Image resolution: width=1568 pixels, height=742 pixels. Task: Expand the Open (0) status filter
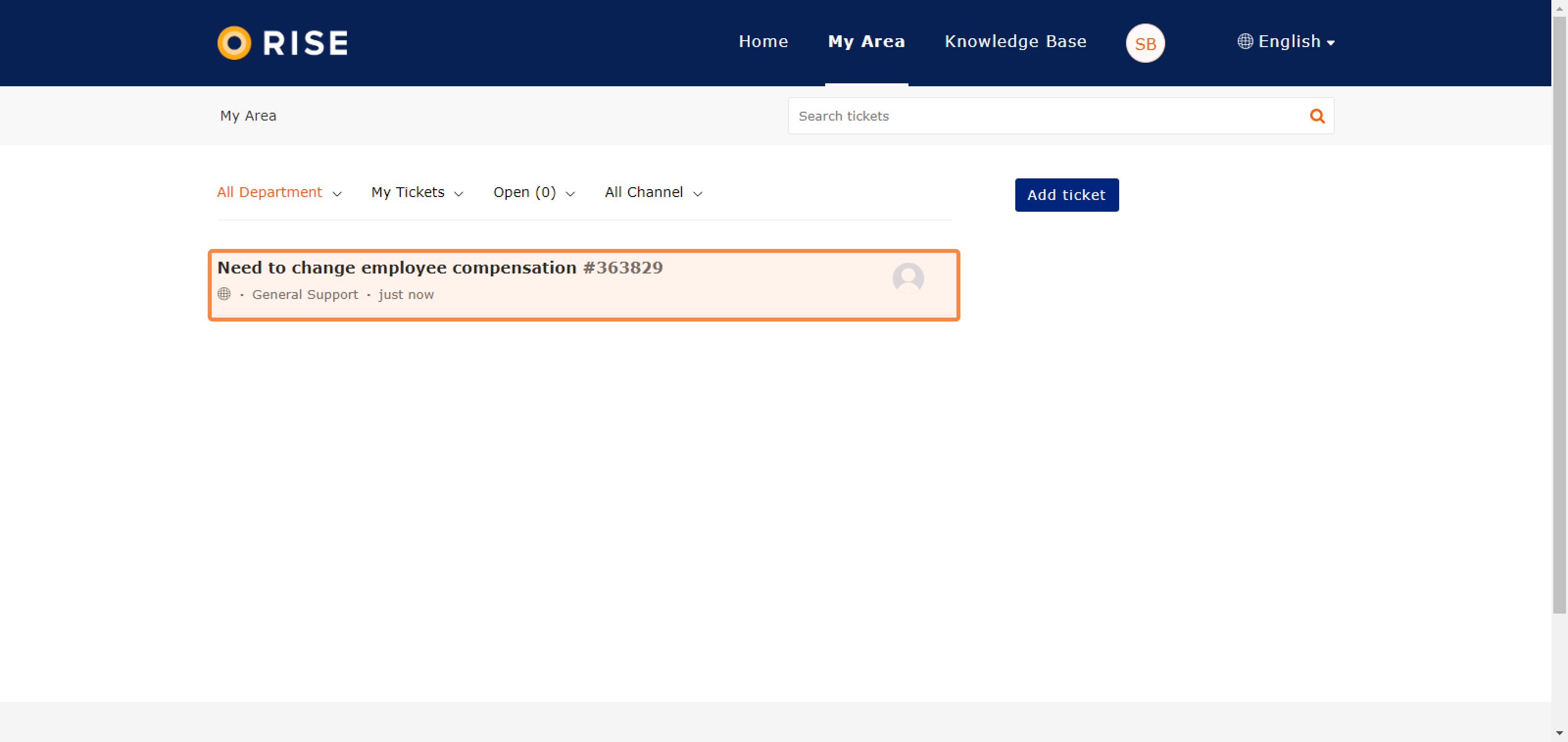point(534,192)
